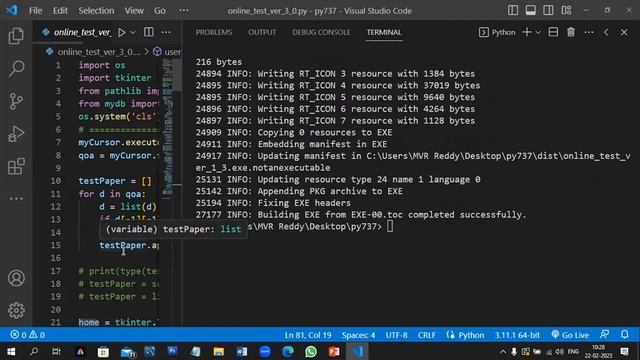
Task: Click Ln 81, Col 19 cursor position
Action: click(x=308, y=335)
